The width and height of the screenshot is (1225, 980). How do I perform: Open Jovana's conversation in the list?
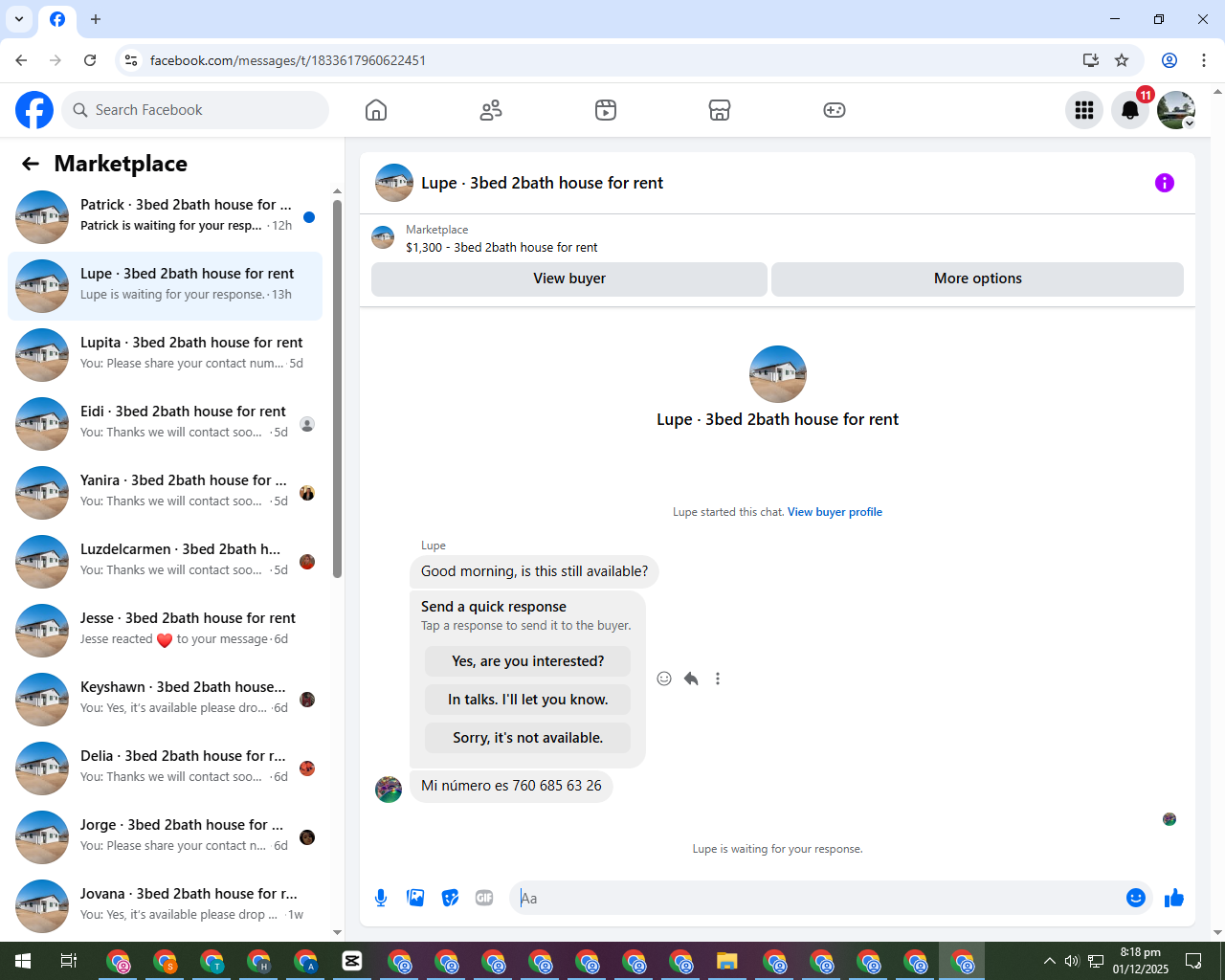tap(165, 906)
